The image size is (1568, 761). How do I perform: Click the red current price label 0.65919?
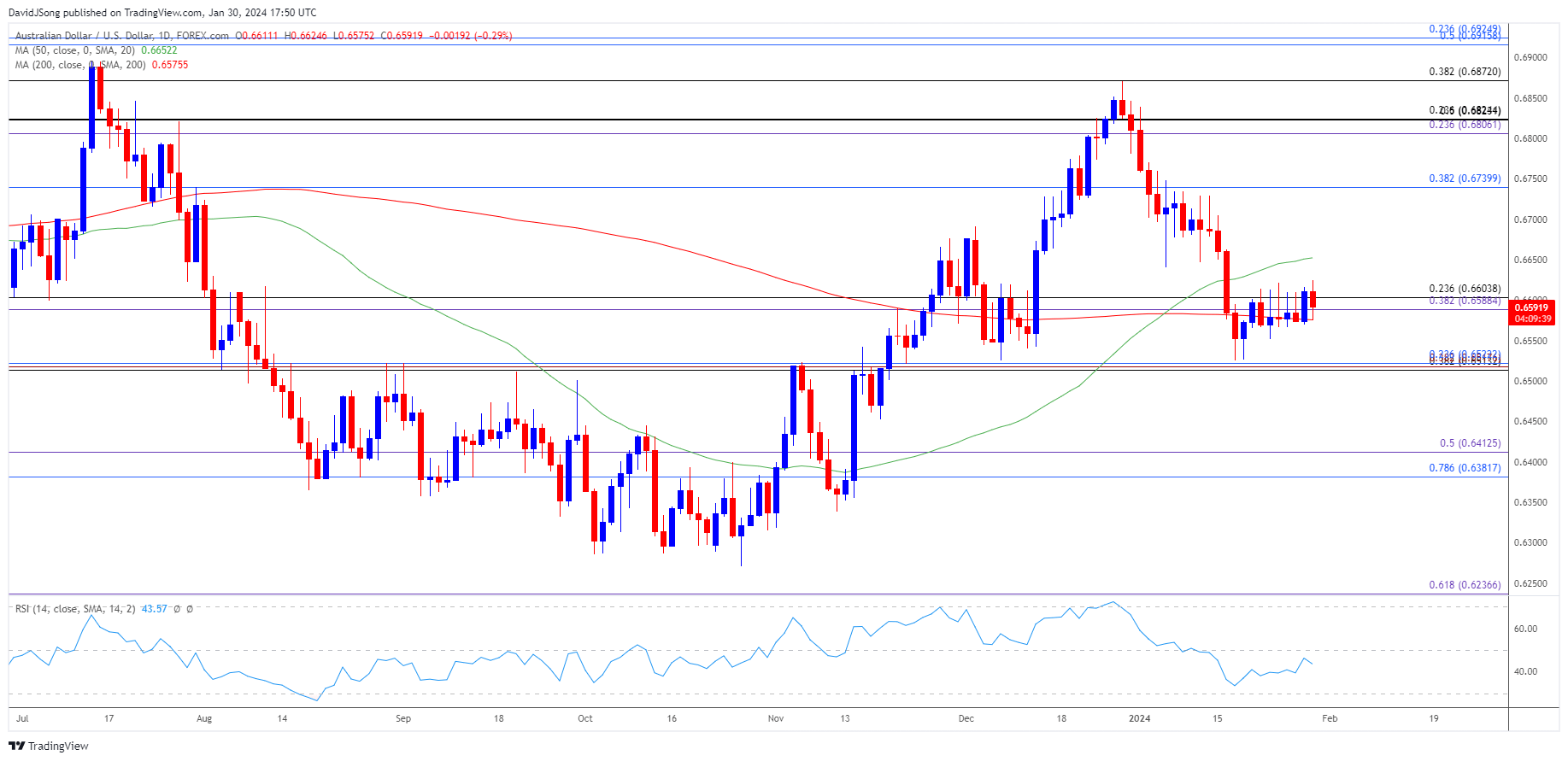1532,307
